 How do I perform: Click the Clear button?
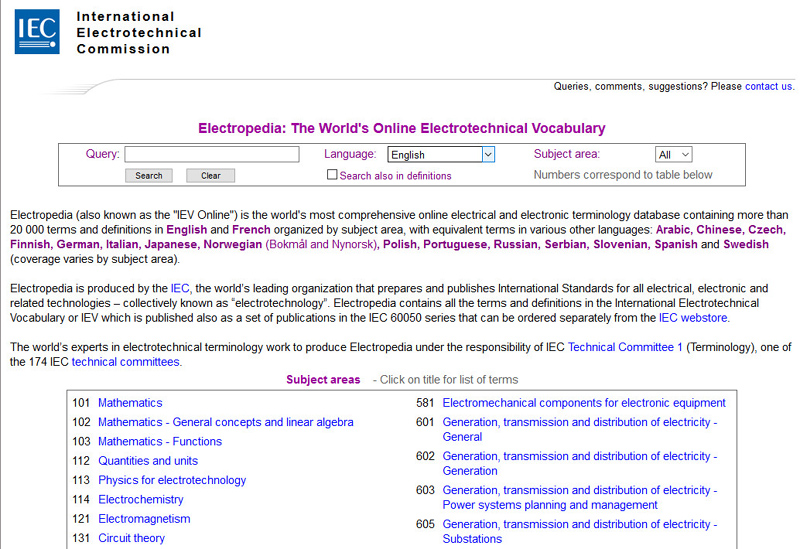[x=210, y=176]
